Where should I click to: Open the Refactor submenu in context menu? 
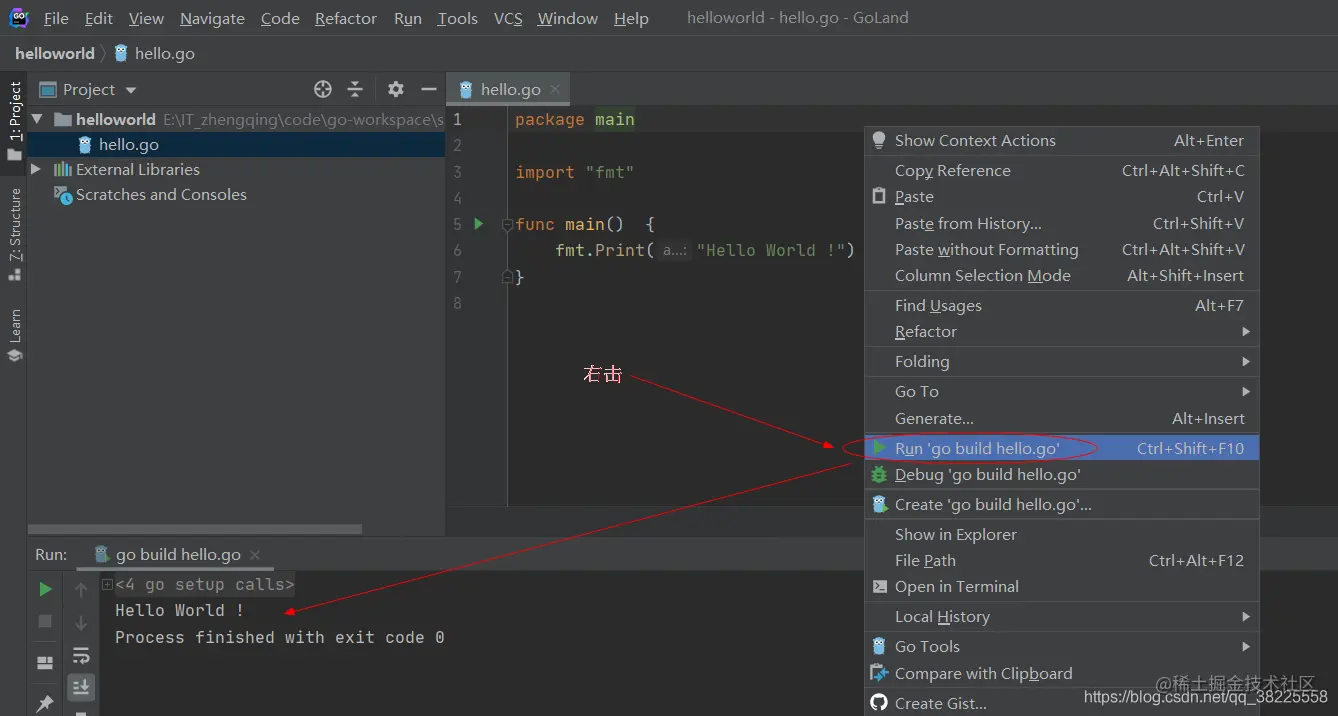(x=1061, y=331)
